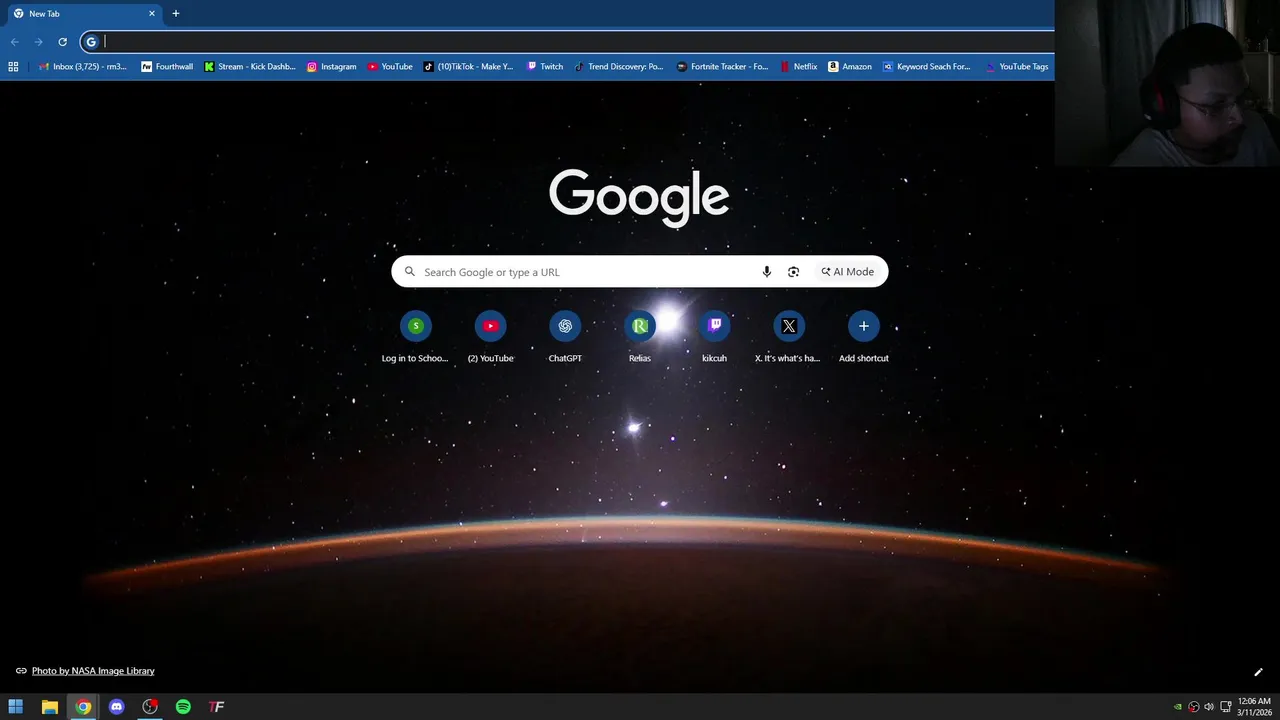The image size is (1280, 720).
Task: Open the TikTok bookmark
Action: tap(468, 67)
